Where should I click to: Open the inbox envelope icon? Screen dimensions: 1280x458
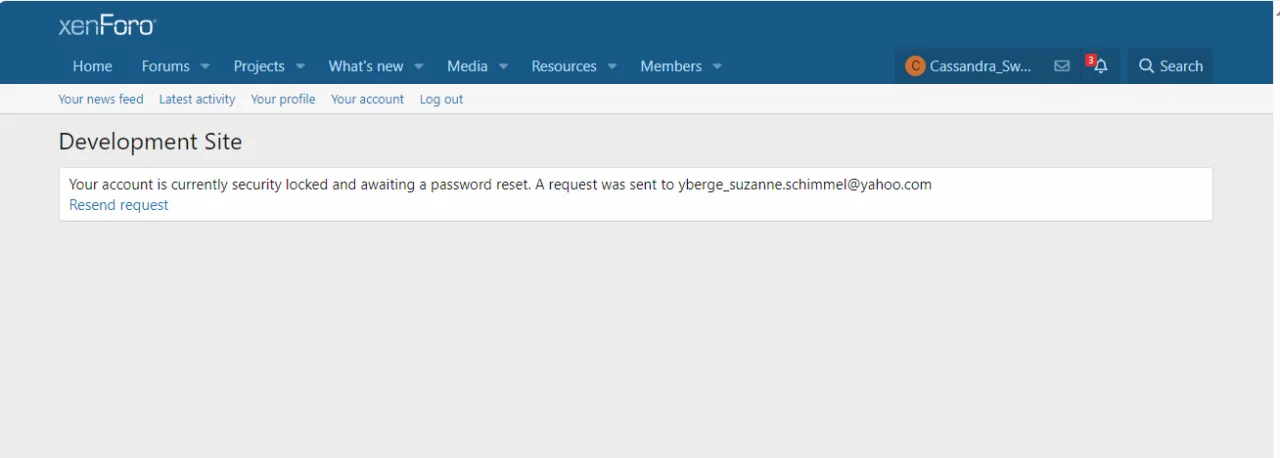pos(1062,66)
